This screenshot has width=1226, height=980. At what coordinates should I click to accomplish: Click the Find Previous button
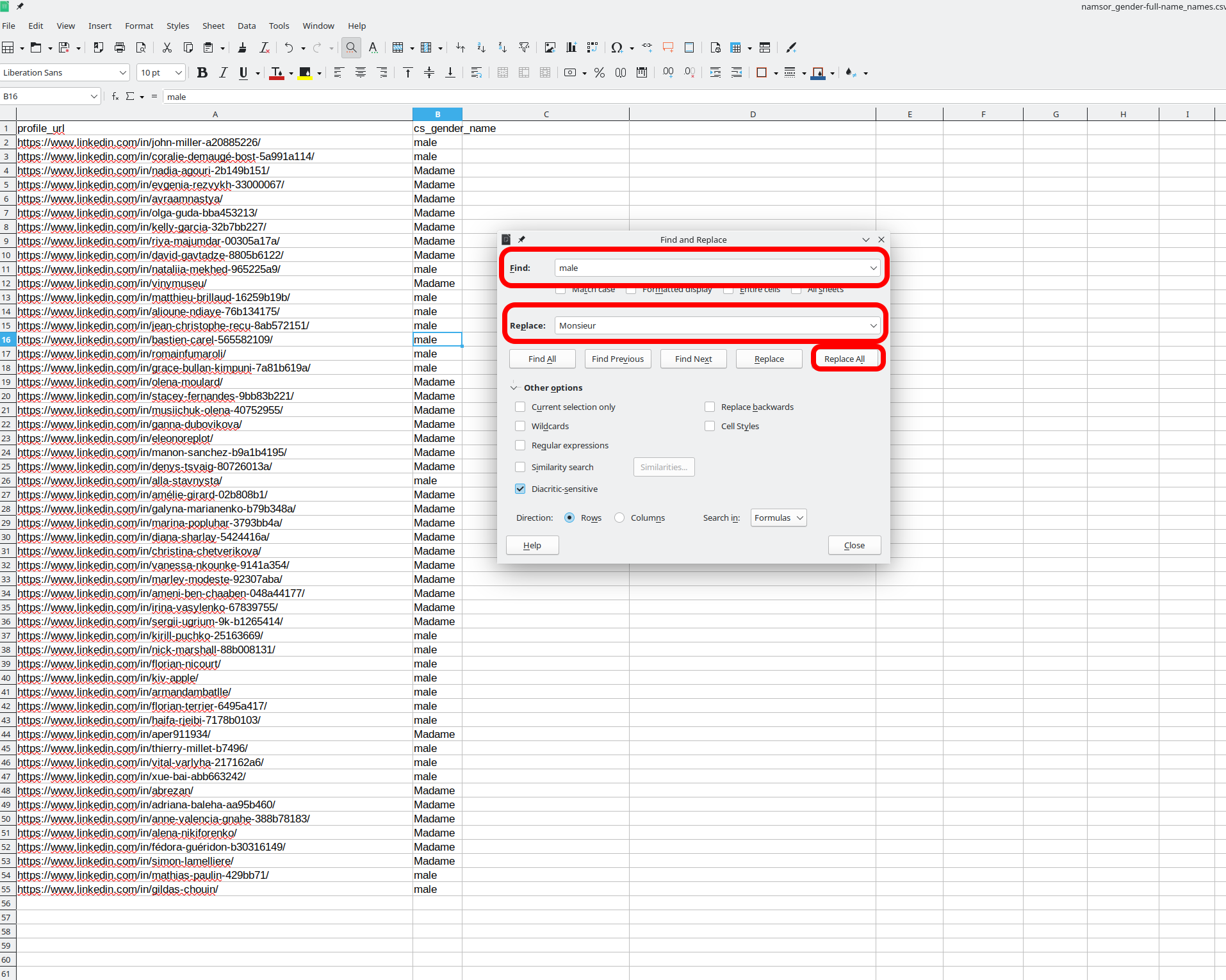click(x=618, y=359)
